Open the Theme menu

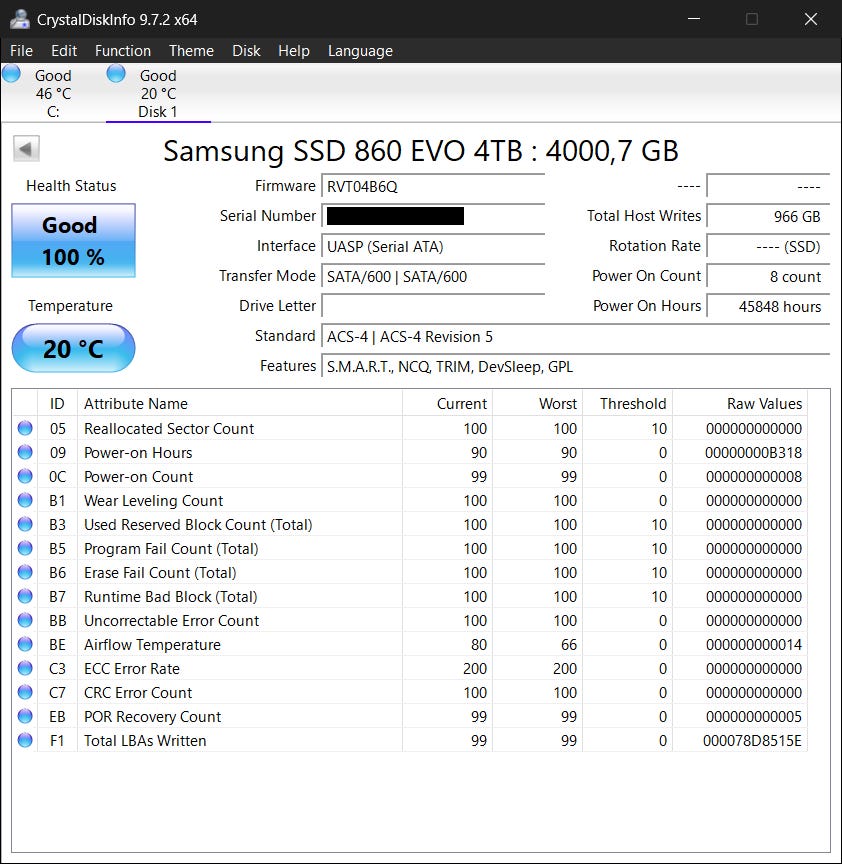click(191, 51)
